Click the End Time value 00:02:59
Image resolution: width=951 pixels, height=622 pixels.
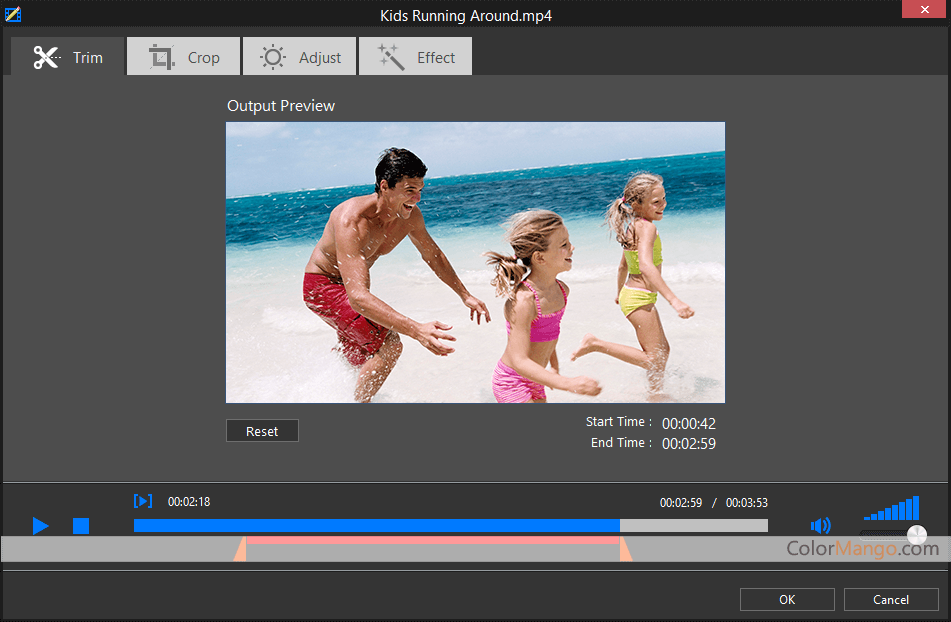click(x=689, y=444)
